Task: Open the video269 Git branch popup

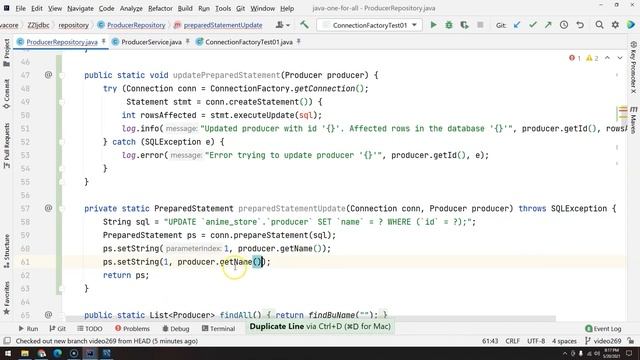Action: click(x=603, y=341)
